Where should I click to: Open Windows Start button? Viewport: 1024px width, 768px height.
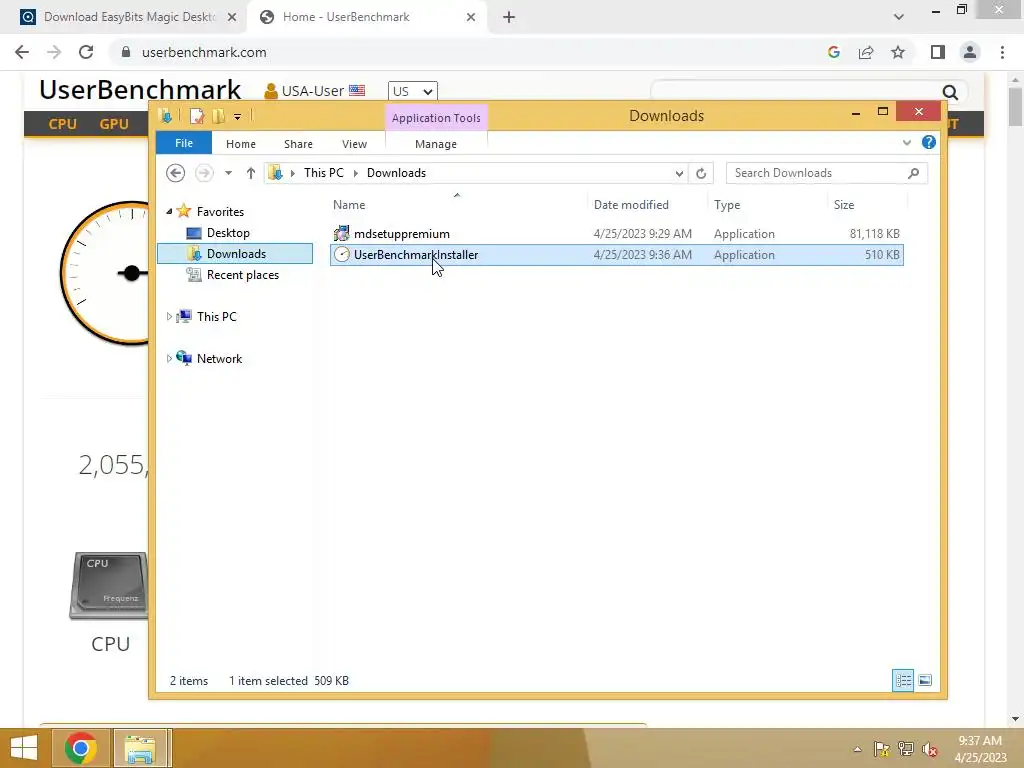(24, 748)
